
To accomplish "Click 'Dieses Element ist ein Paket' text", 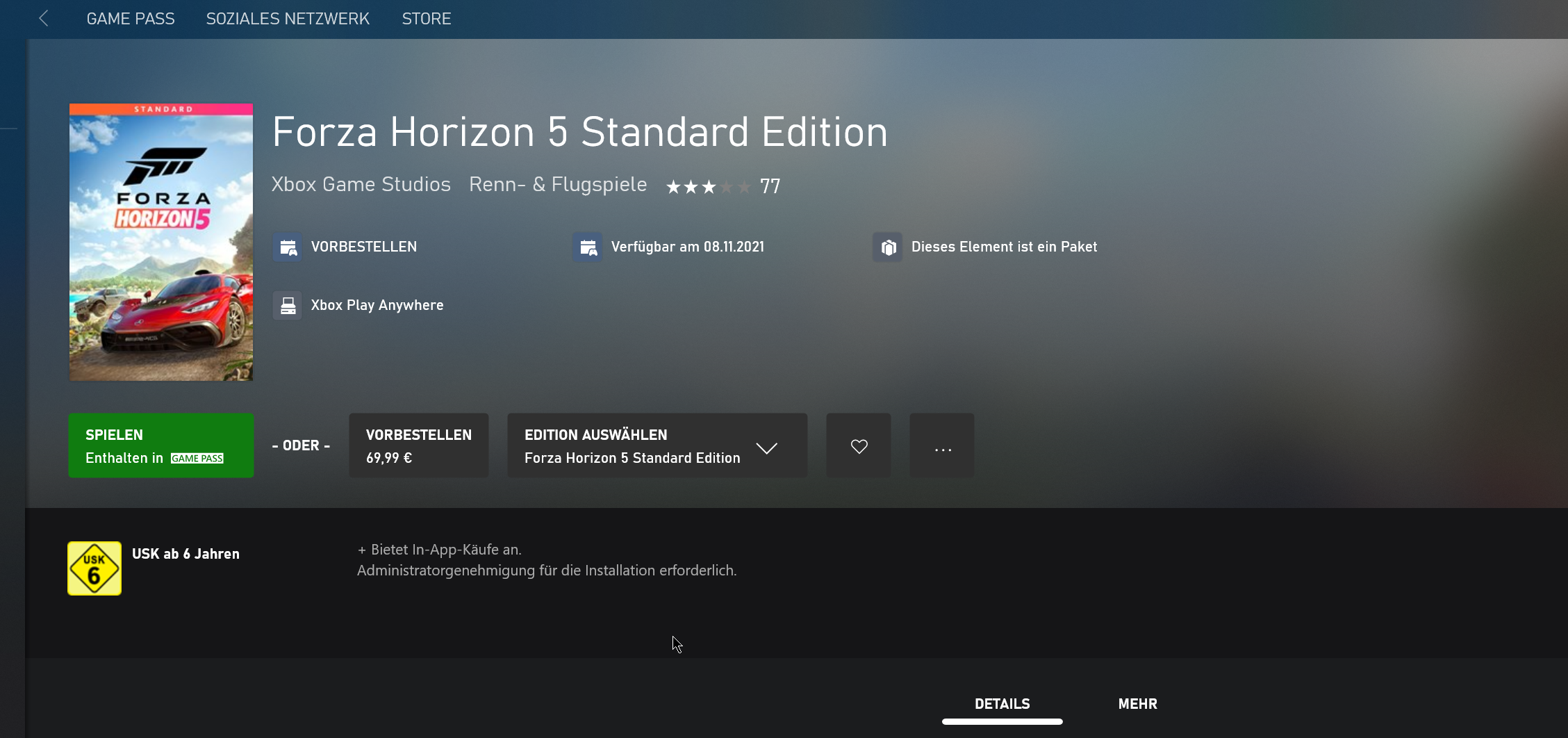I will coord(1004,247).
